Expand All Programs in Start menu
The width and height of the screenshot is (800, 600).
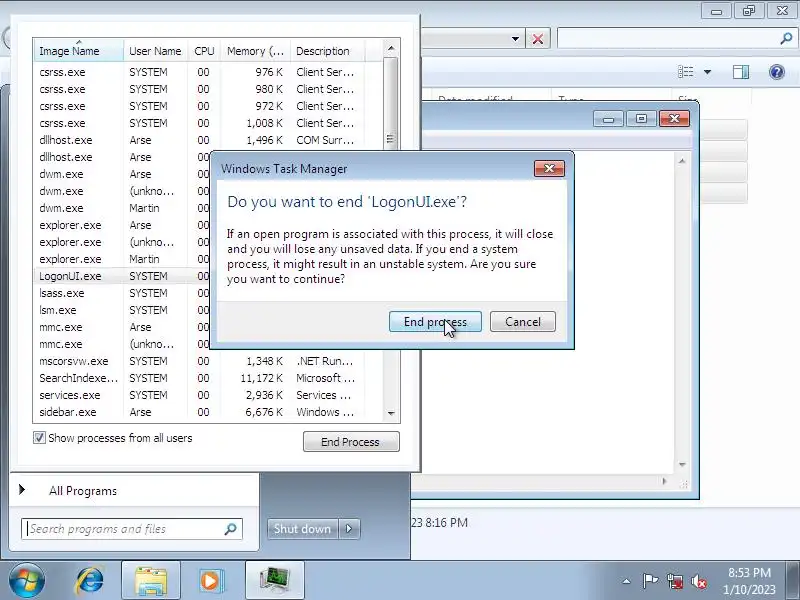coord(83,491)
